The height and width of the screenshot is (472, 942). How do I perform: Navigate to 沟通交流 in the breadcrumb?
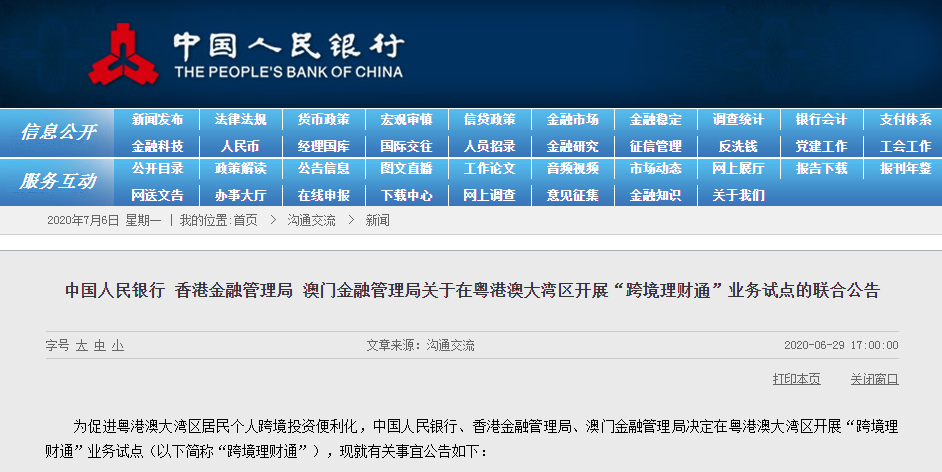(x=311, y=220)
